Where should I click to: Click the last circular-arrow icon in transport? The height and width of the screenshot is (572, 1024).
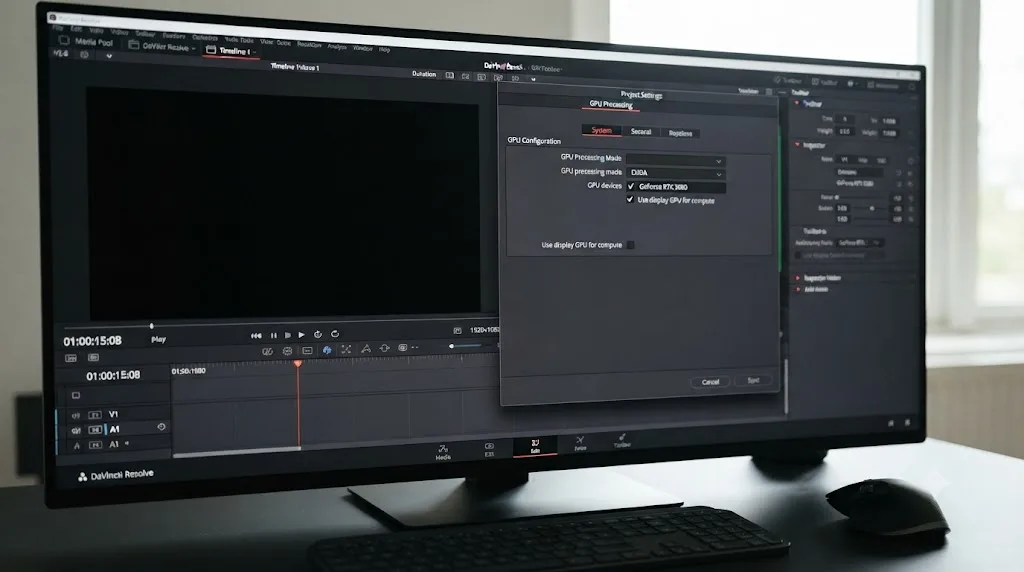point(335,334)
